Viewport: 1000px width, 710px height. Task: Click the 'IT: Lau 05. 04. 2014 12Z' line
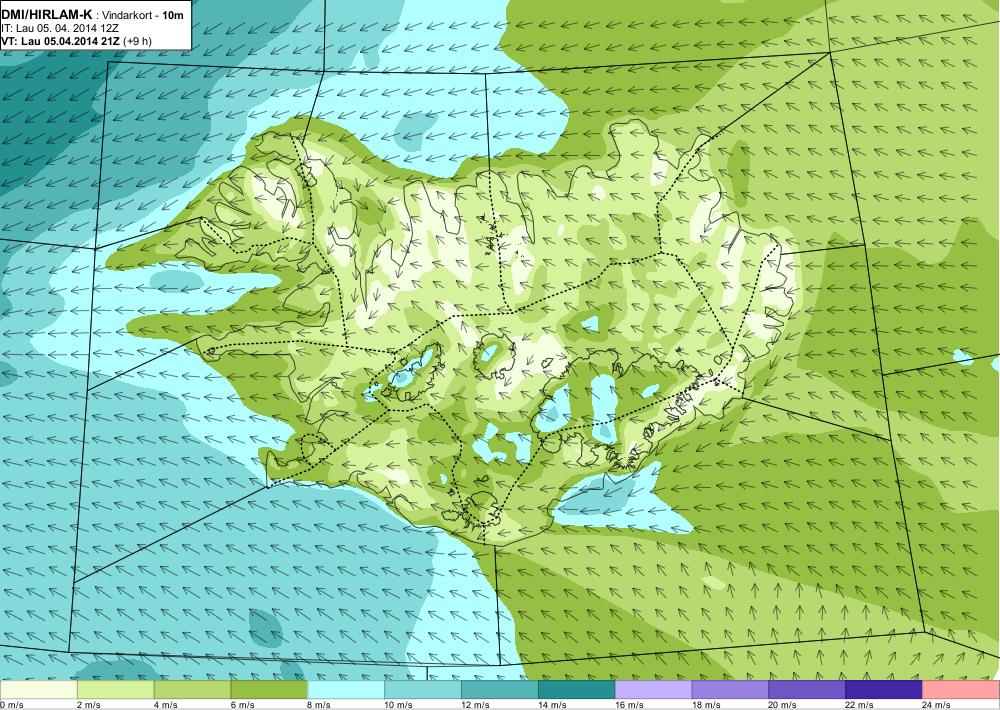60,29
